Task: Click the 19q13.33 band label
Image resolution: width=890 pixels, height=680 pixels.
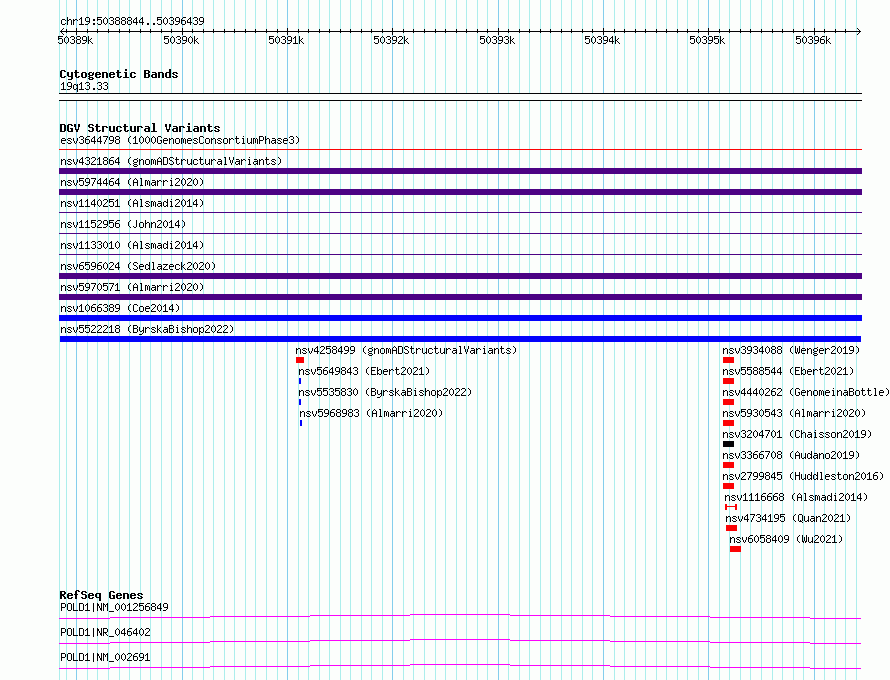Action: 84,86
